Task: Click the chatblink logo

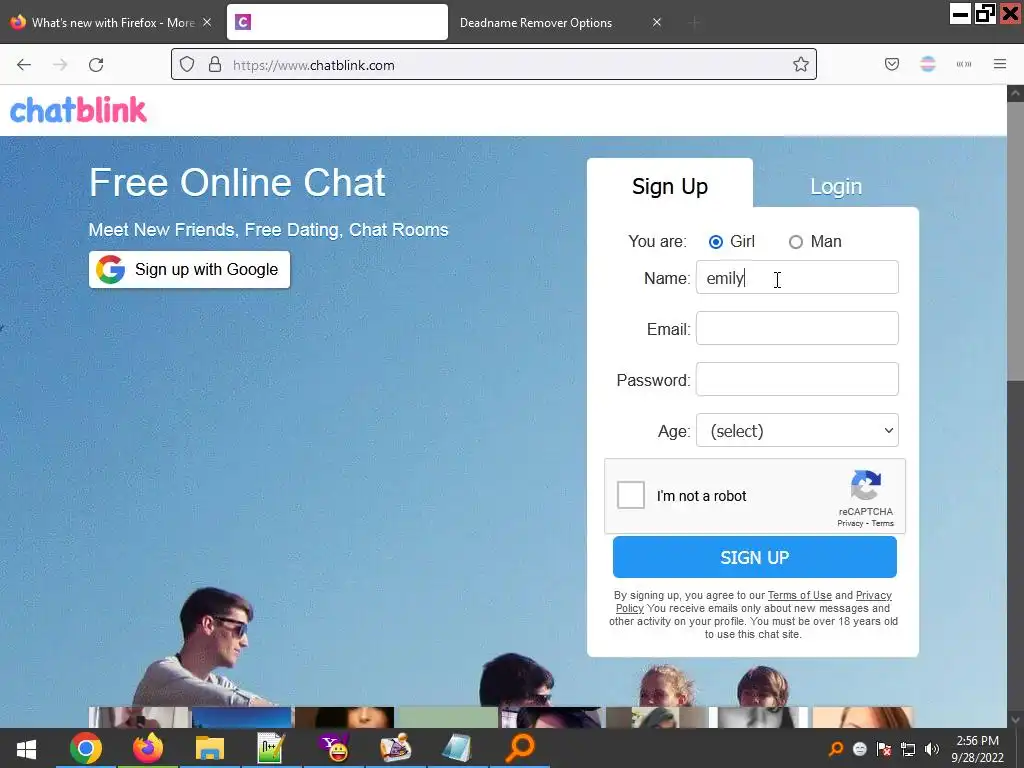Action: [78, 110]
